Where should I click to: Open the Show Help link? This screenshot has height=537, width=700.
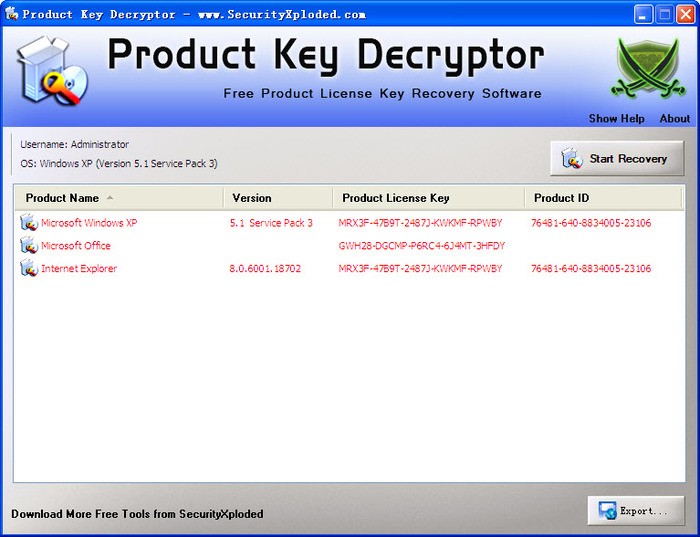pyautogui.click(x=617, y=119)
